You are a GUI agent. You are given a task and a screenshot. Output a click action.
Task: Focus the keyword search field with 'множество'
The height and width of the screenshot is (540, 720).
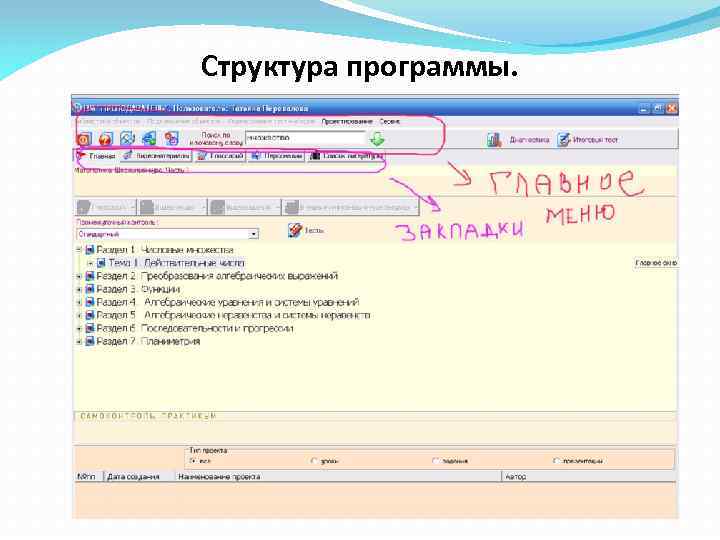point(306,138)
